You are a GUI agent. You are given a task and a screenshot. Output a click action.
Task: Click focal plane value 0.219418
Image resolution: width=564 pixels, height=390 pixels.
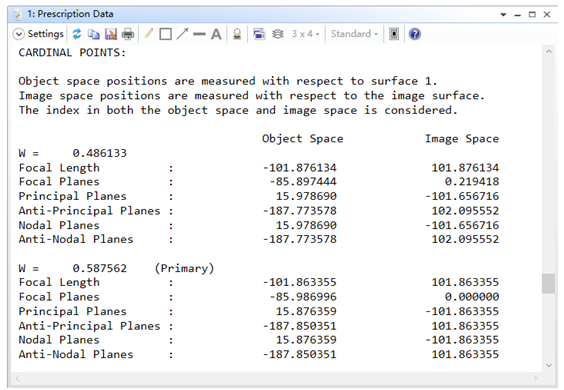coord(472,182)
